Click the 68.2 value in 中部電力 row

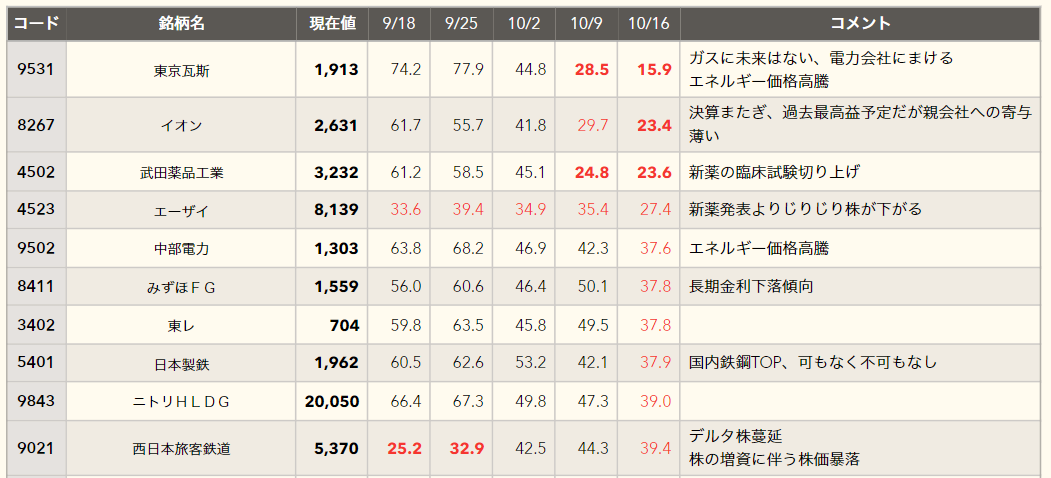468,249
